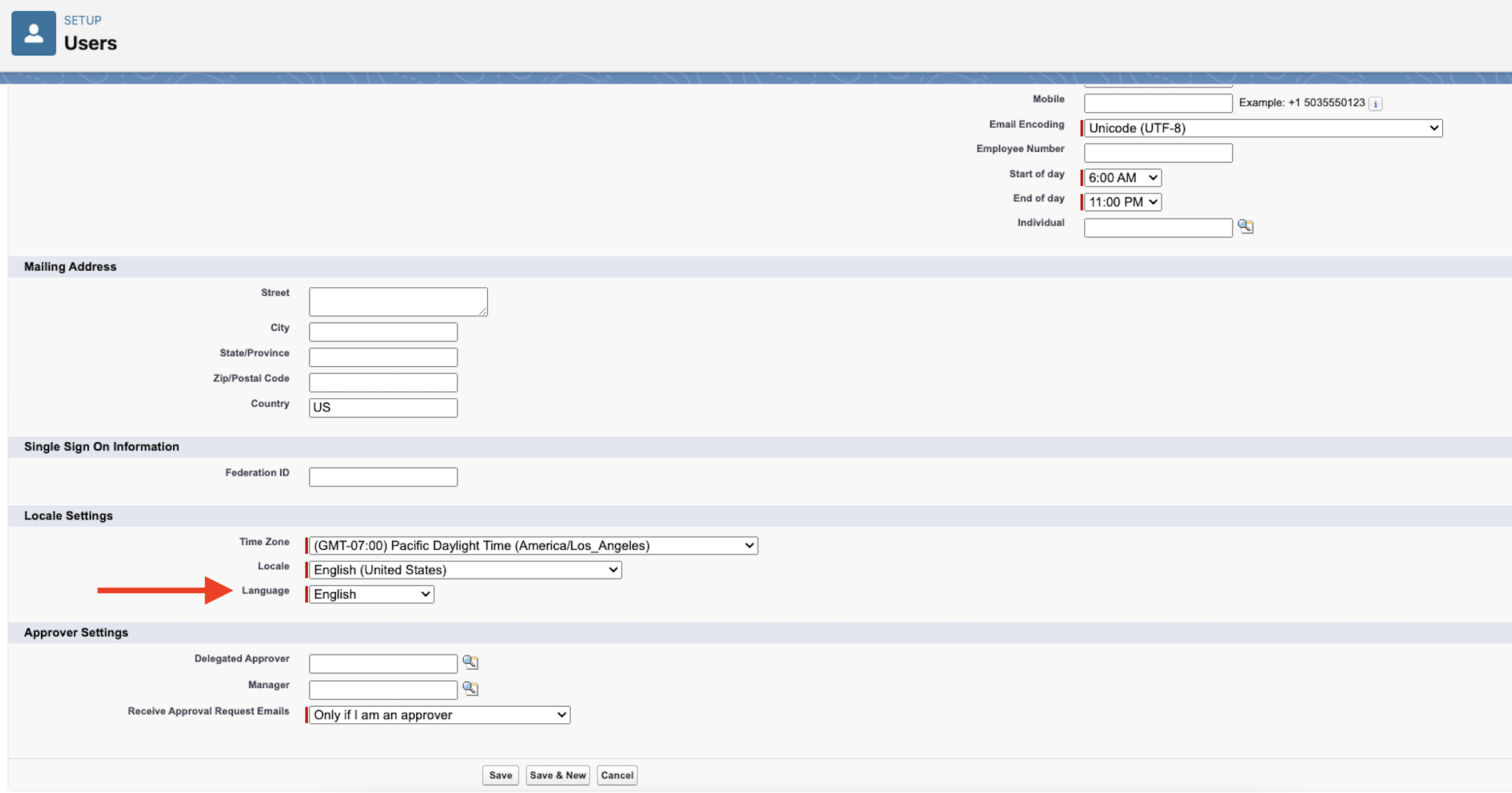Click the Mobile field info icon

(x=1375, y=104)
